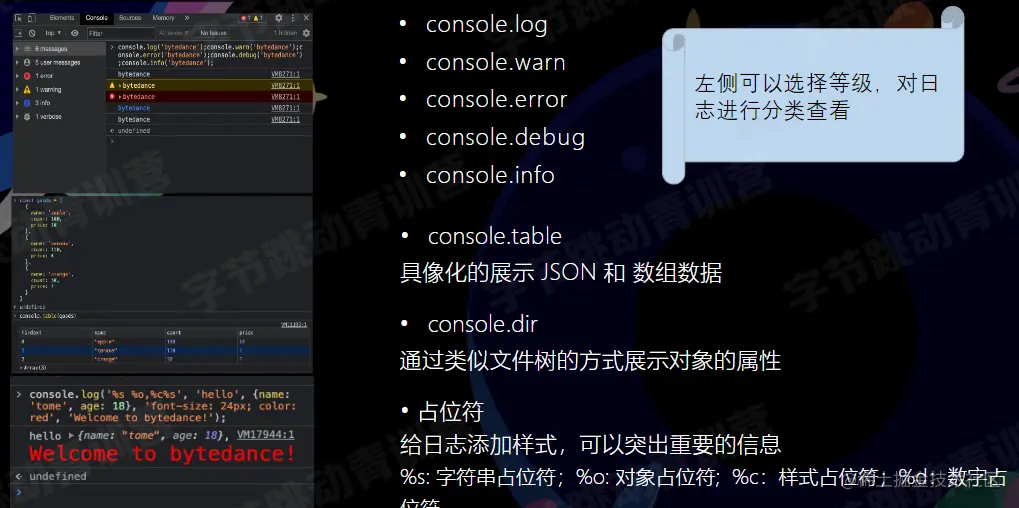
Task: Open the All levels dropdown
Action: click(x=174, y=33)
